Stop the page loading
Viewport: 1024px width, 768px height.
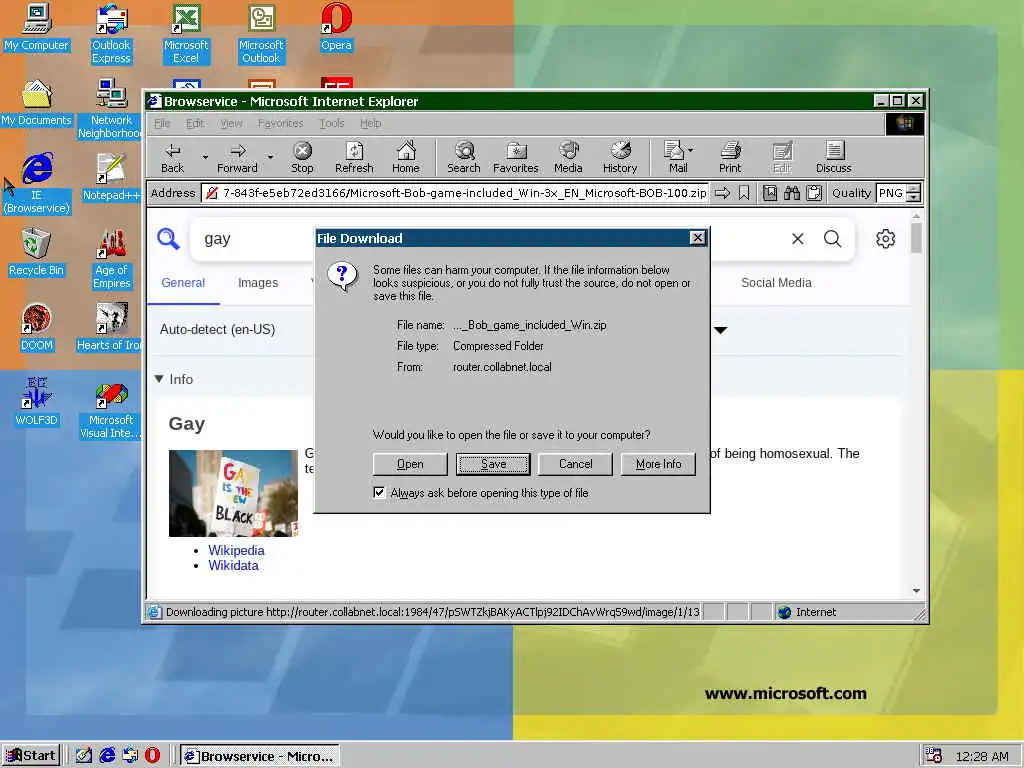[x=302, y=157]
